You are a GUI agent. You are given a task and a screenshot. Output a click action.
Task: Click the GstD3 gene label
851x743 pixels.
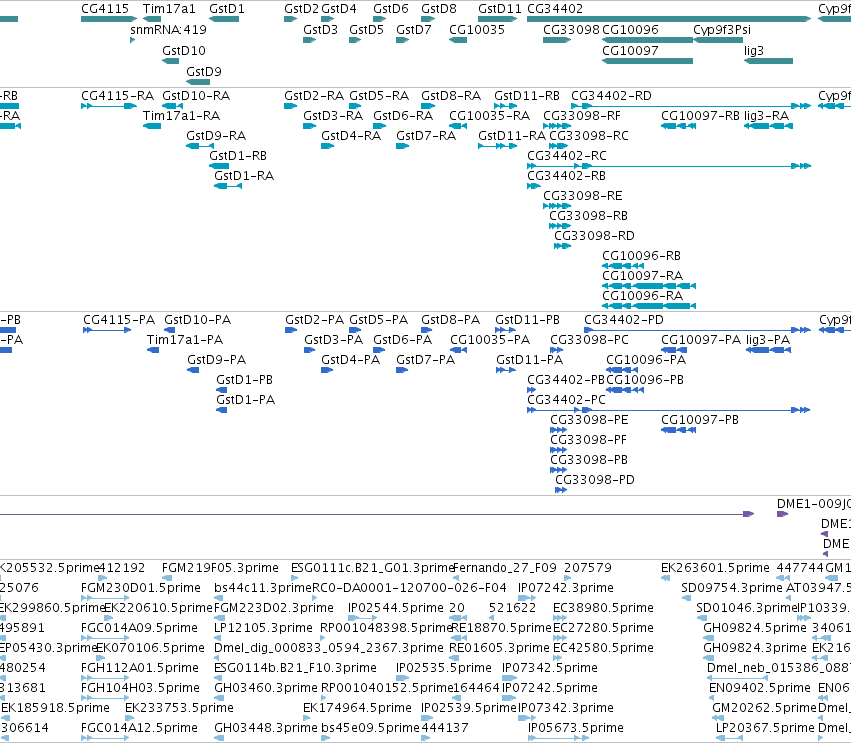coord(320,29)
